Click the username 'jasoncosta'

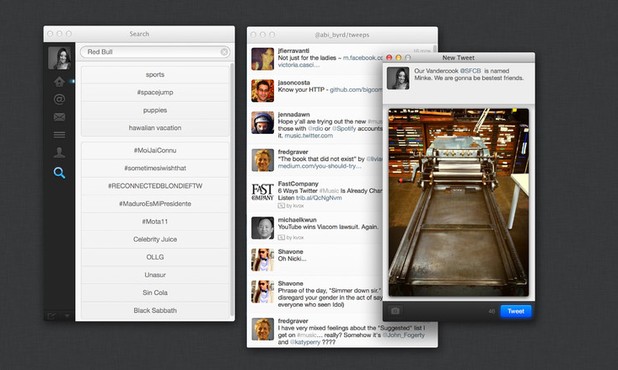point(294,83)
